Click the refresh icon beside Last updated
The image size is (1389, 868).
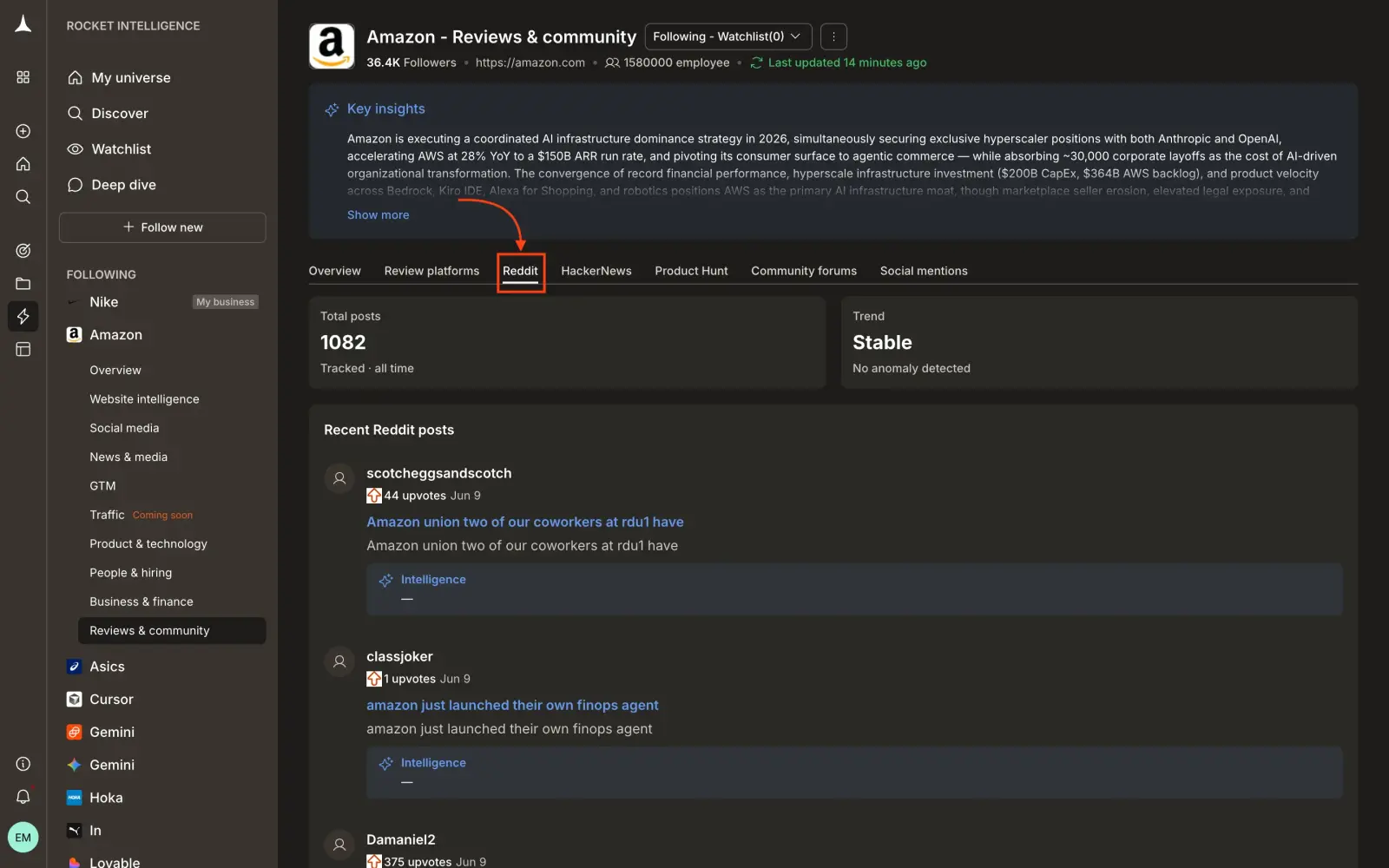click(756, 62)
